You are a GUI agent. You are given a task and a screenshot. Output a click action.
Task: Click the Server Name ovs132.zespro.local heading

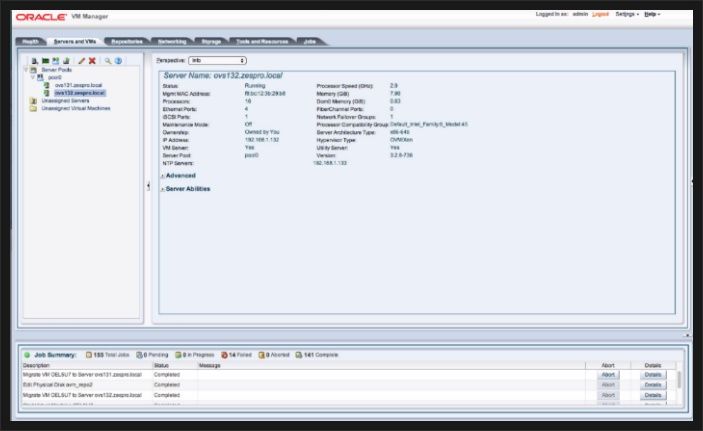223,75
